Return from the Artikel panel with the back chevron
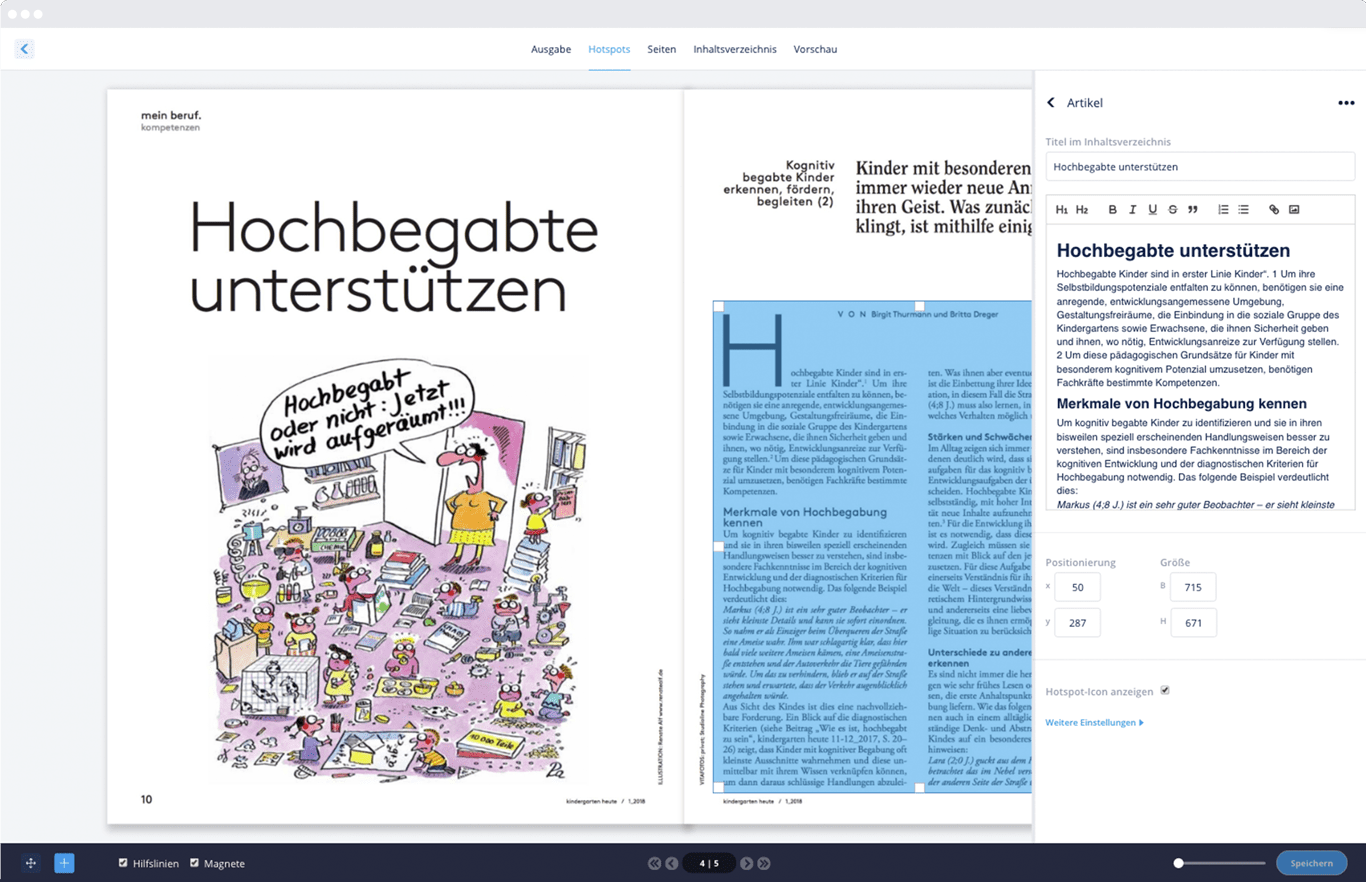Screen dimensions: 1366x882 [1051, 103]
